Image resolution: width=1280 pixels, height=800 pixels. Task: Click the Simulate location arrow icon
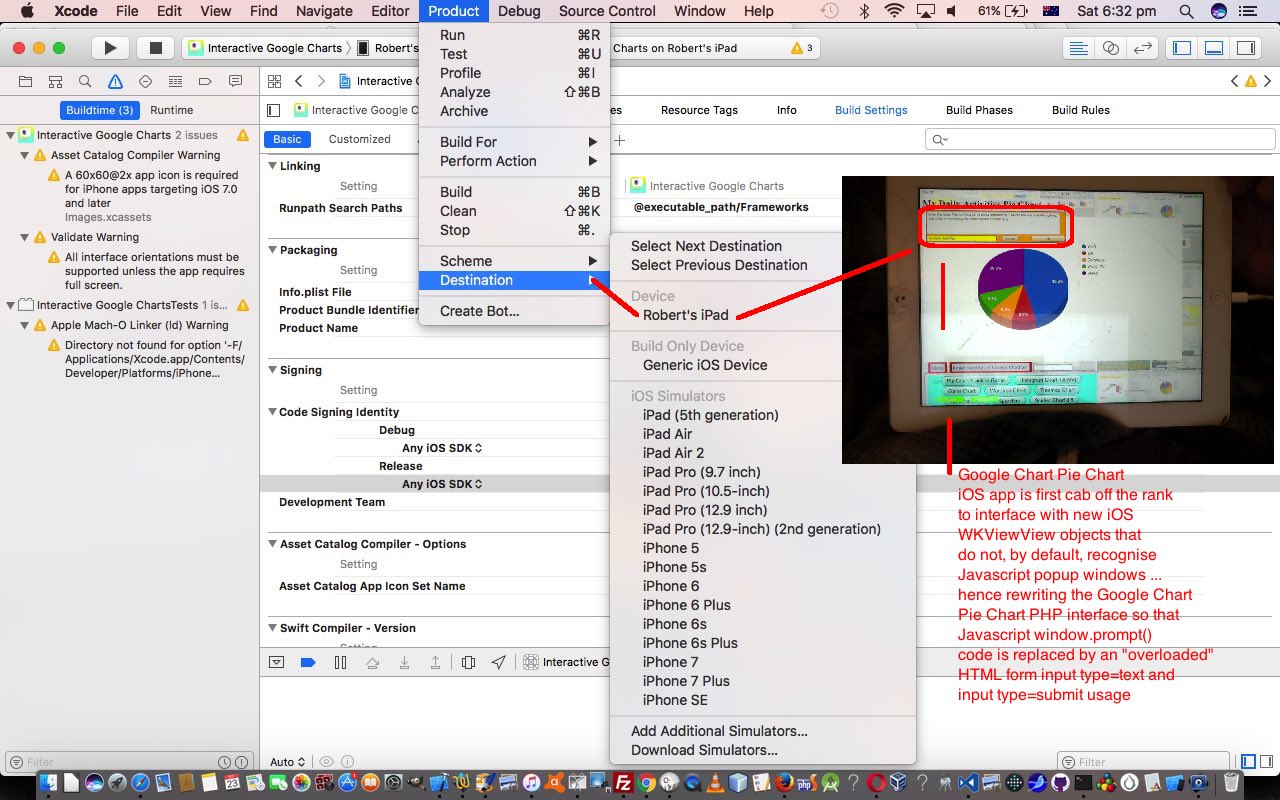[498, 662]
